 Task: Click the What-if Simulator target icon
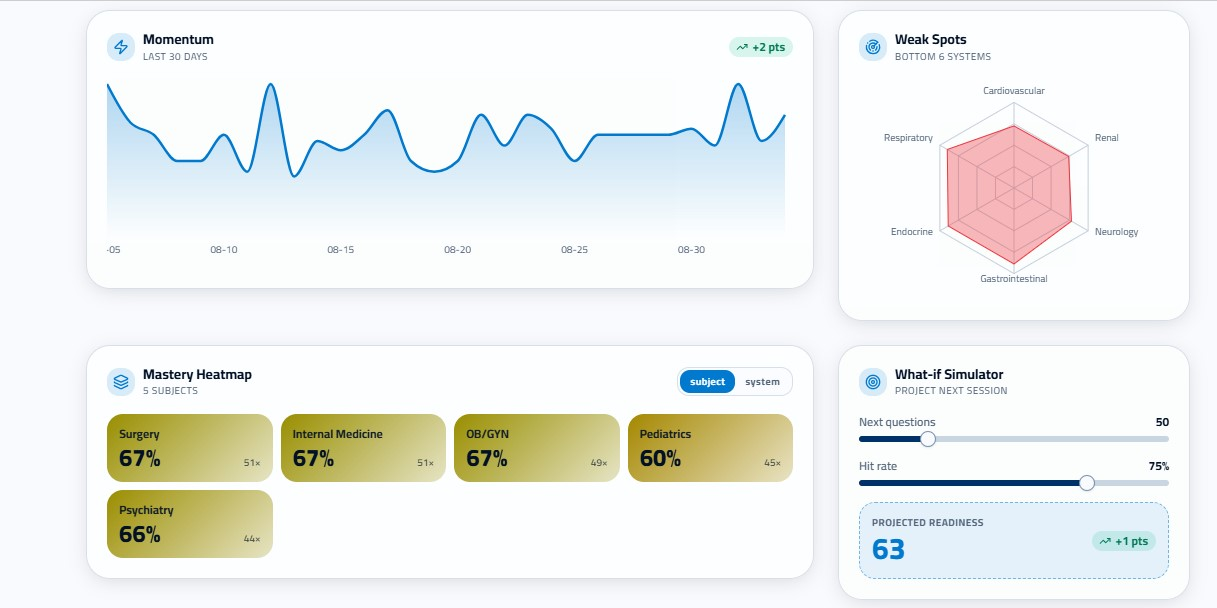coord(873,382)
